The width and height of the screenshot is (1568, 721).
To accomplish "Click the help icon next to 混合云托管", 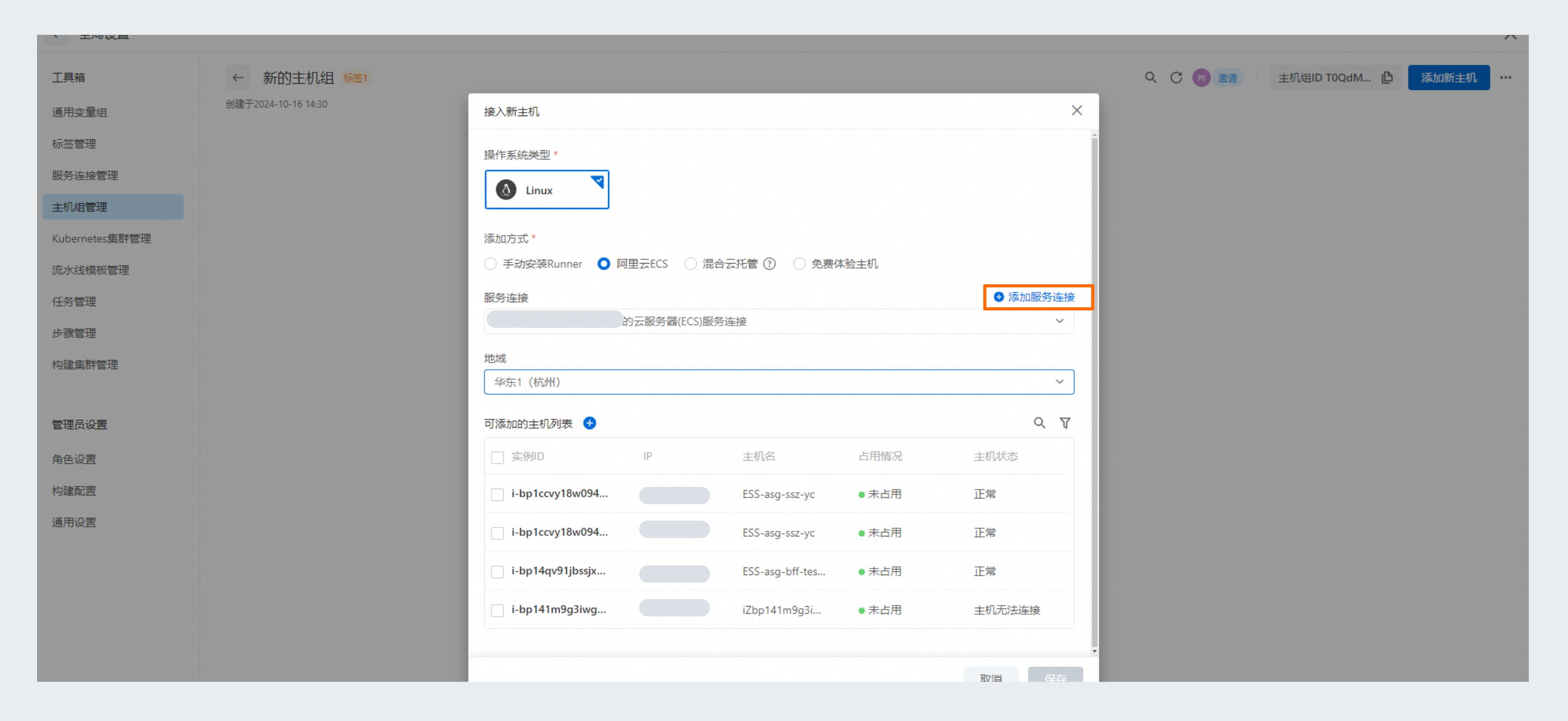I will 769,264.
